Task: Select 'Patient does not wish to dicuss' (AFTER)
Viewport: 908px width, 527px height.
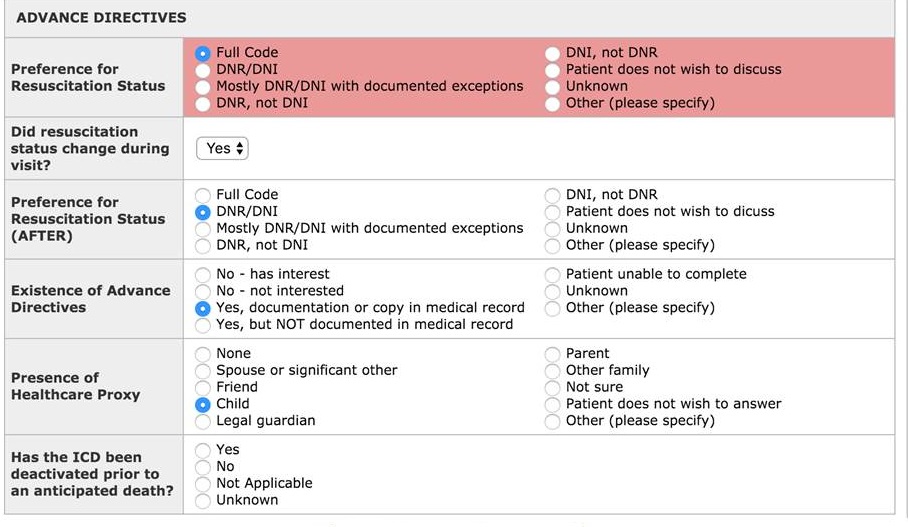Action: pyautogui.click(x=553, y=212)
